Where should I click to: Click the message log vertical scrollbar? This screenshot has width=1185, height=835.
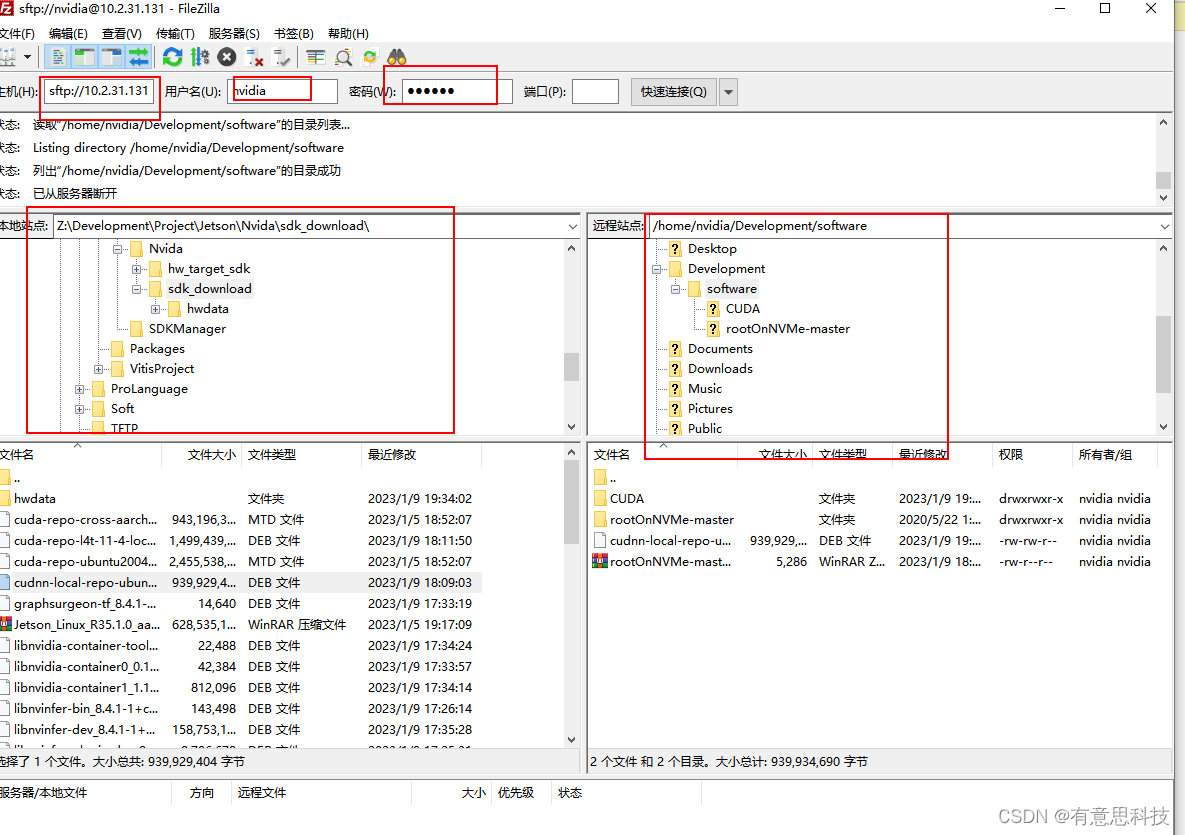click(x=1163, y=159)
